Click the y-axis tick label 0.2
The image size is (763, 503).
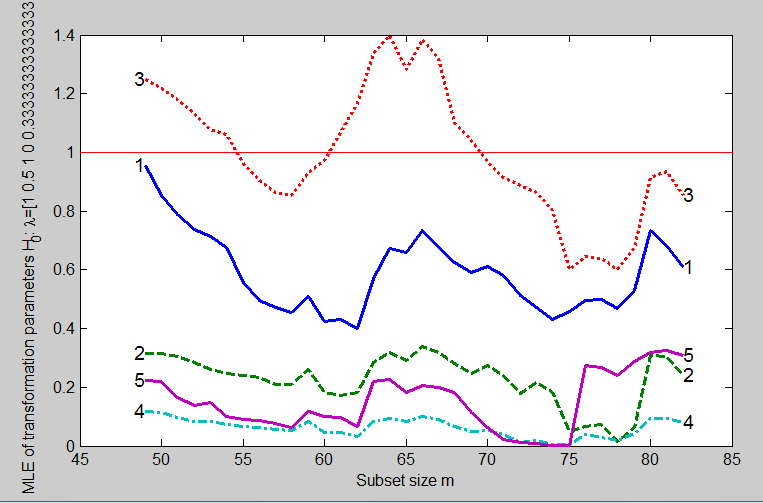[61, 388]
